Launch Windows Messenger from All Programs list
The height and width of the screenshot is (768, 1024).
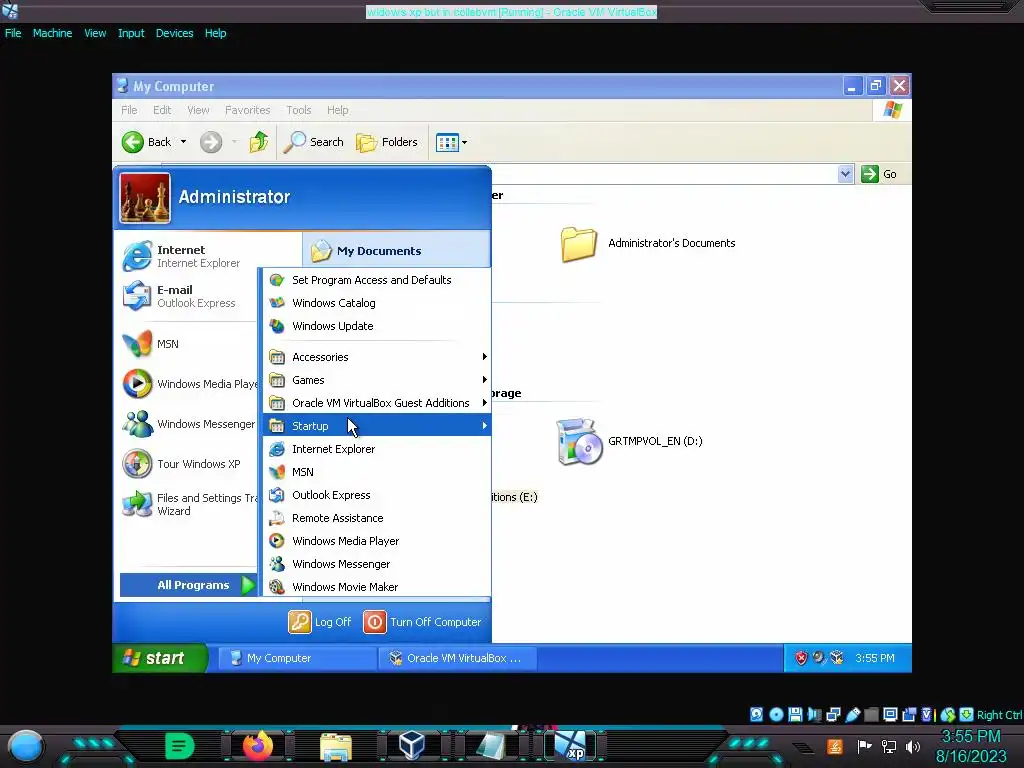377,564
